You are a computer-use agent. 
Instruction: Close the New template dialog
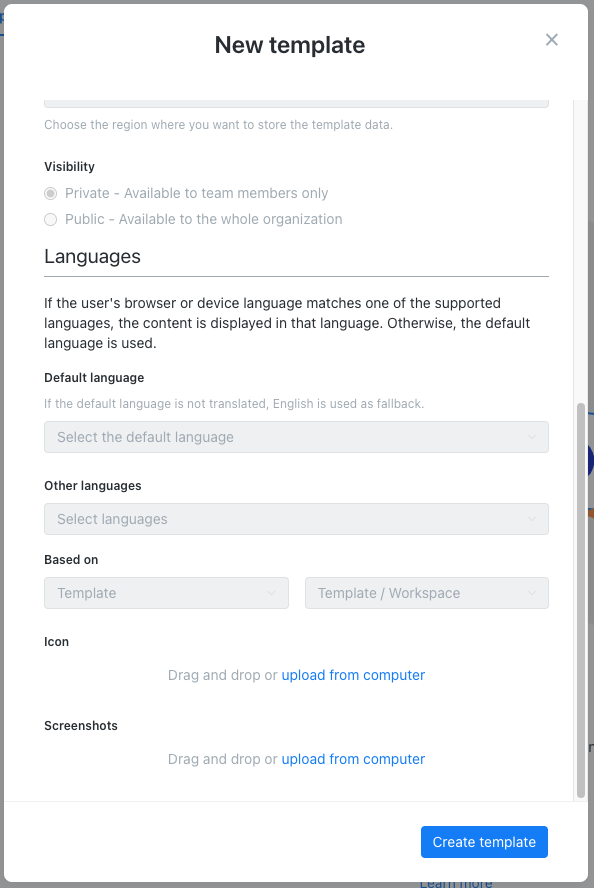[552, 40]
